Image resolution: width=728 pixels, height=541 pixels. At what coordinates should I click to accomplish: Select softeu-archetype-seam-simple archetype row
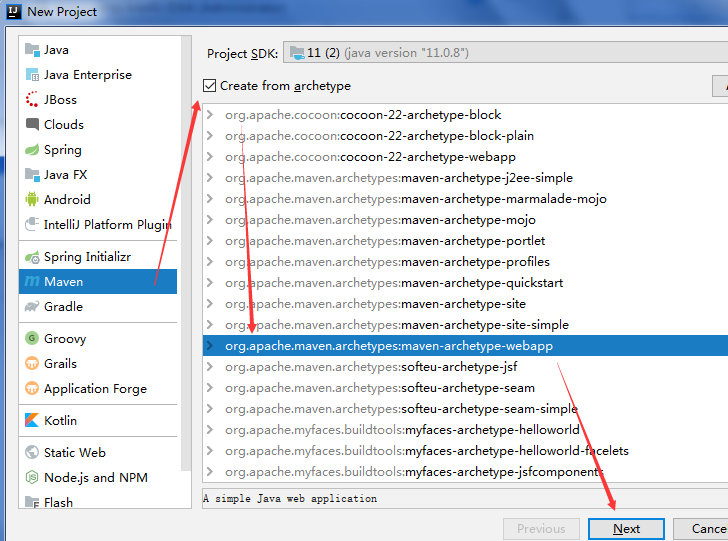(465, 409)
